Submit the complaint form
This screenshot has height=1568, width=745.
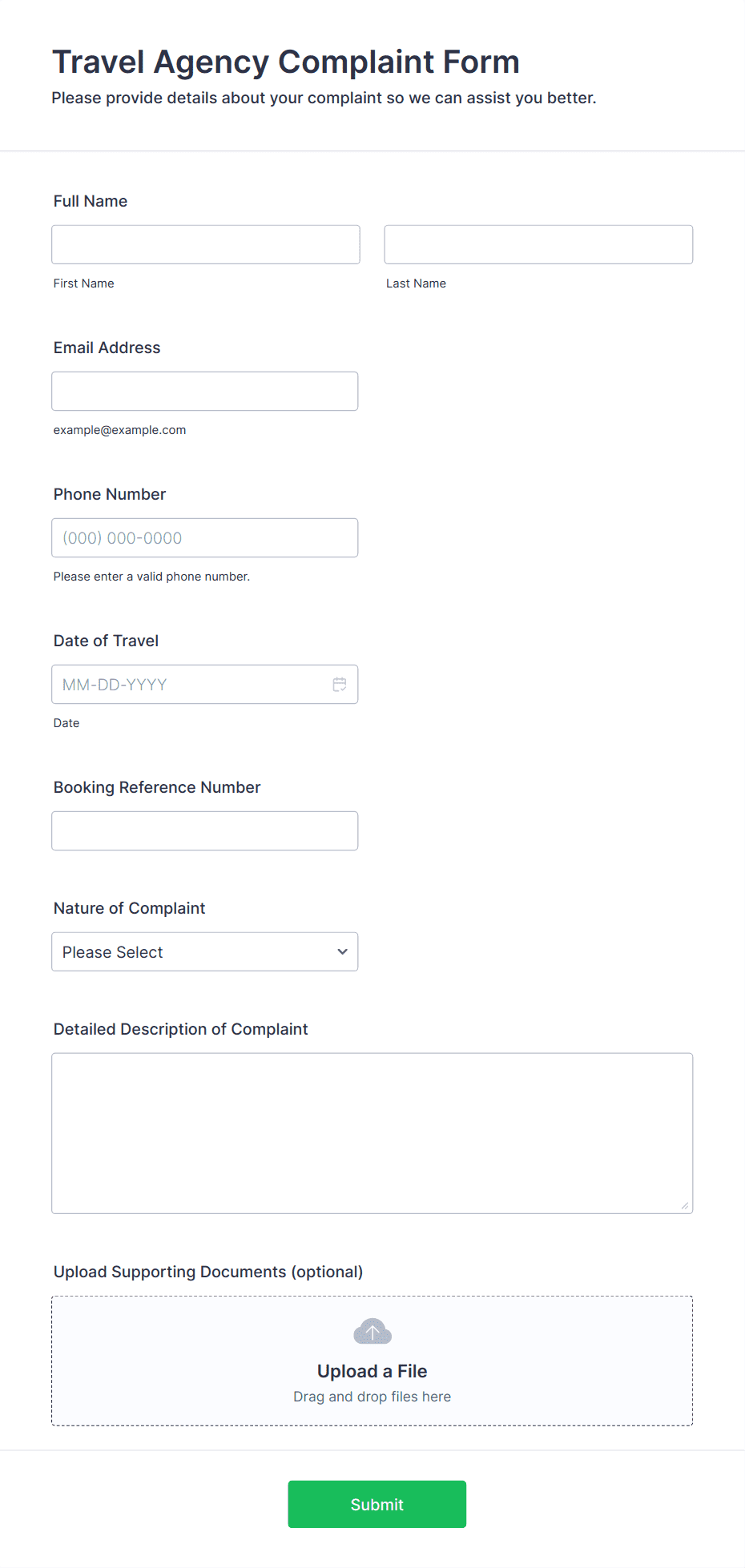[x=377, y=1505]
